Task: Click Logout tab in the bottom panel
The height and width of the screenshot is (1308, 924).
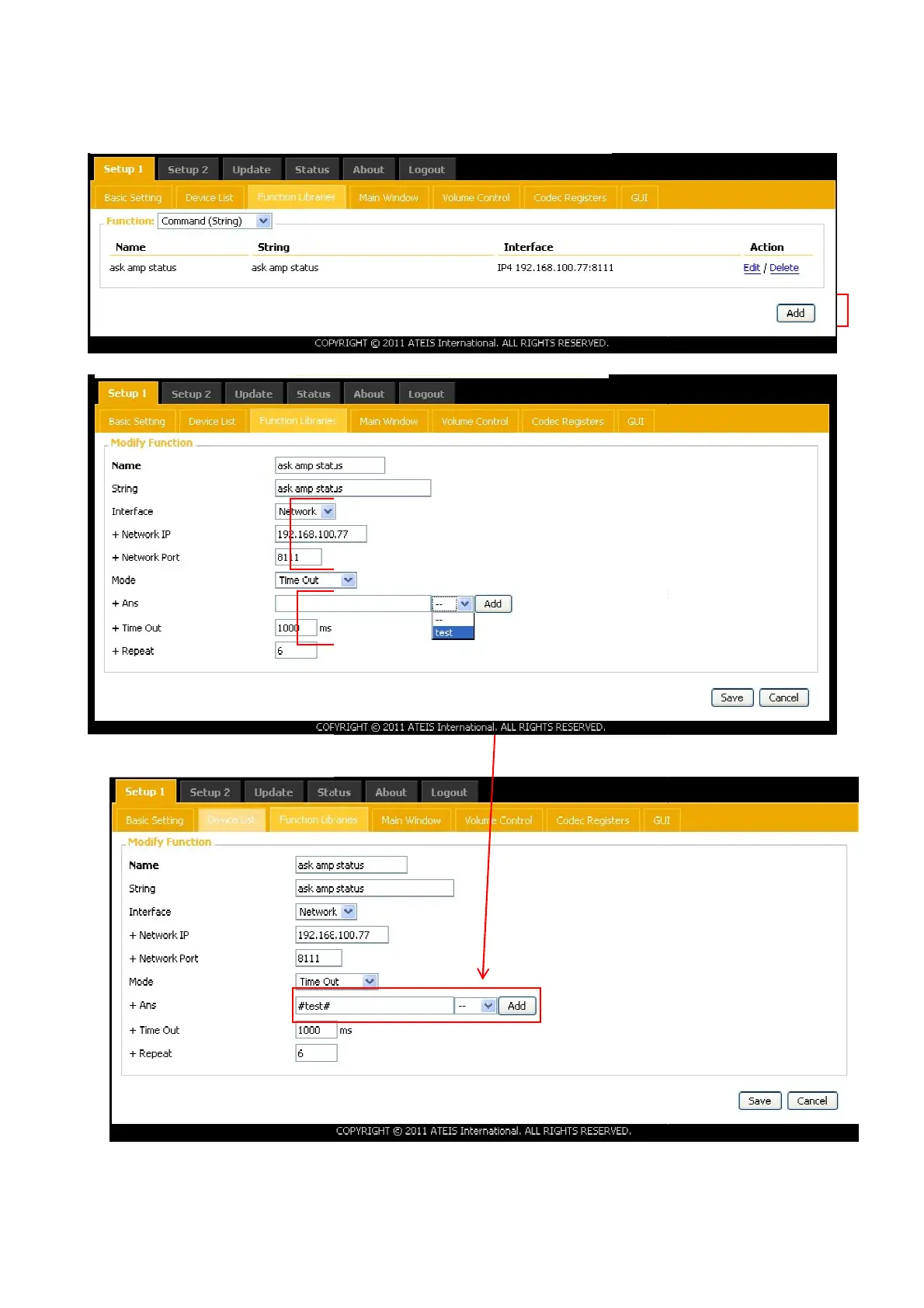Action: pos(449,792)
